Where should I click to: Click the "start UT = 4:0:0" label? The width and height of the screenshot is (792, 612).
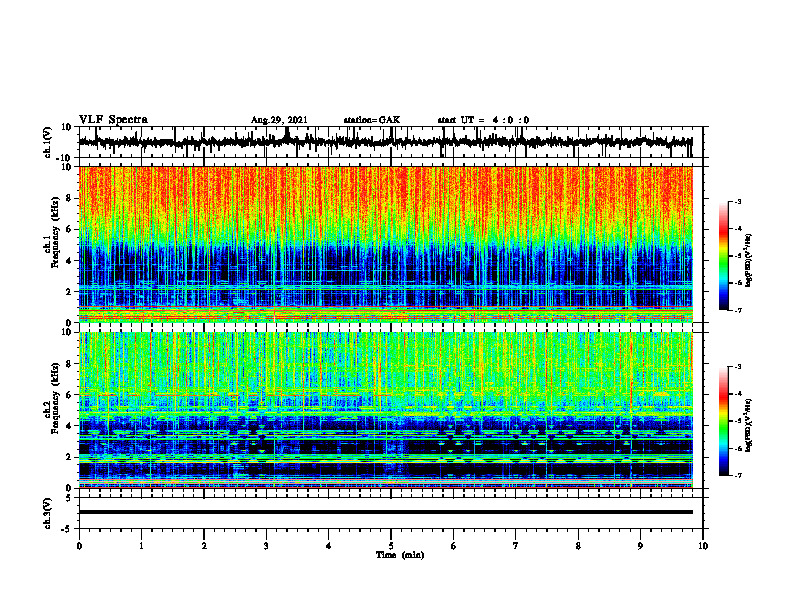pyautogui.click(x=483, y=120)
